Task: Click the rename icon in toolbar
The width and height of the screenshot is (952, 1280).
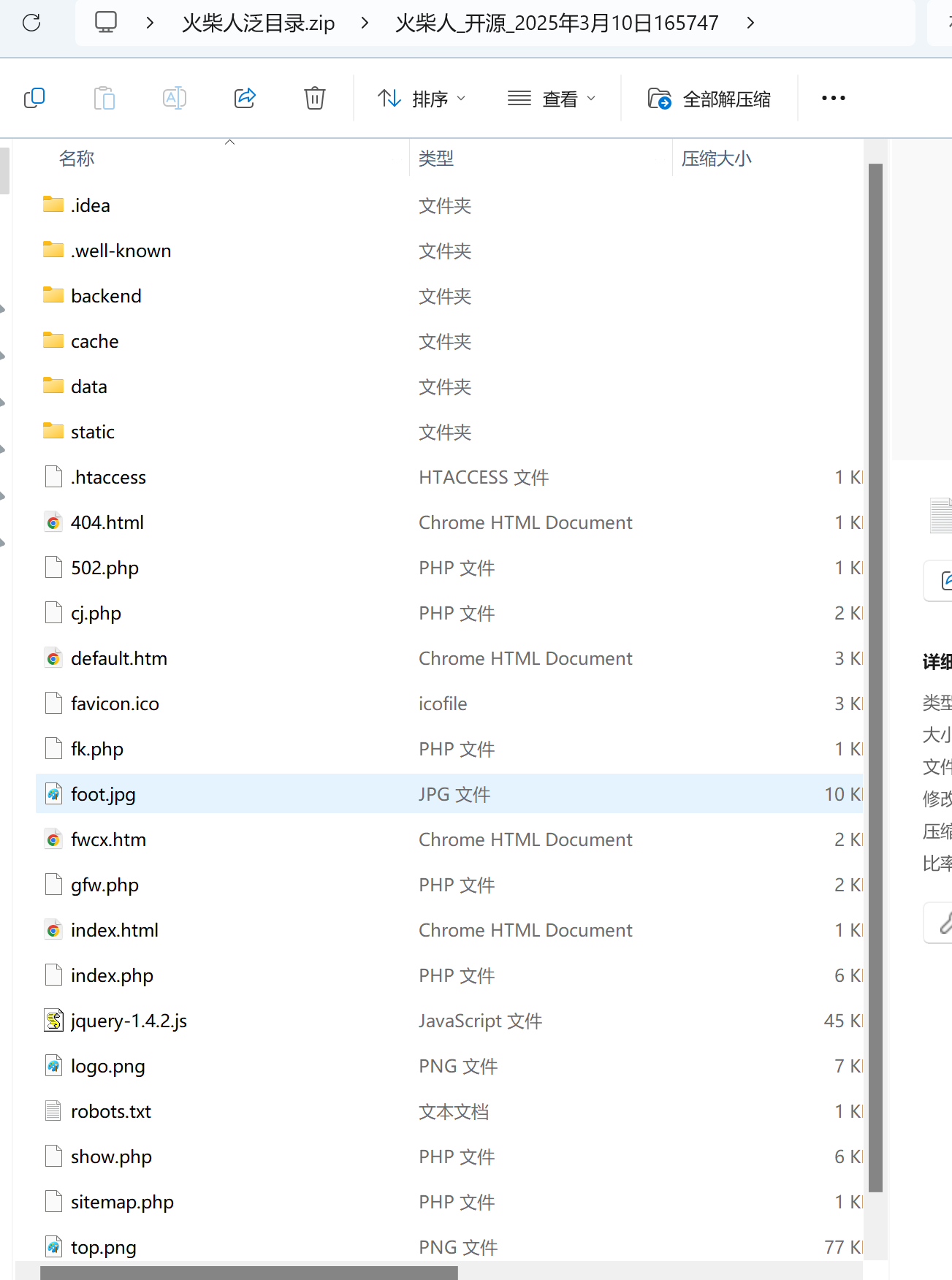Action: pyautogui.click(x=175, y=98)
